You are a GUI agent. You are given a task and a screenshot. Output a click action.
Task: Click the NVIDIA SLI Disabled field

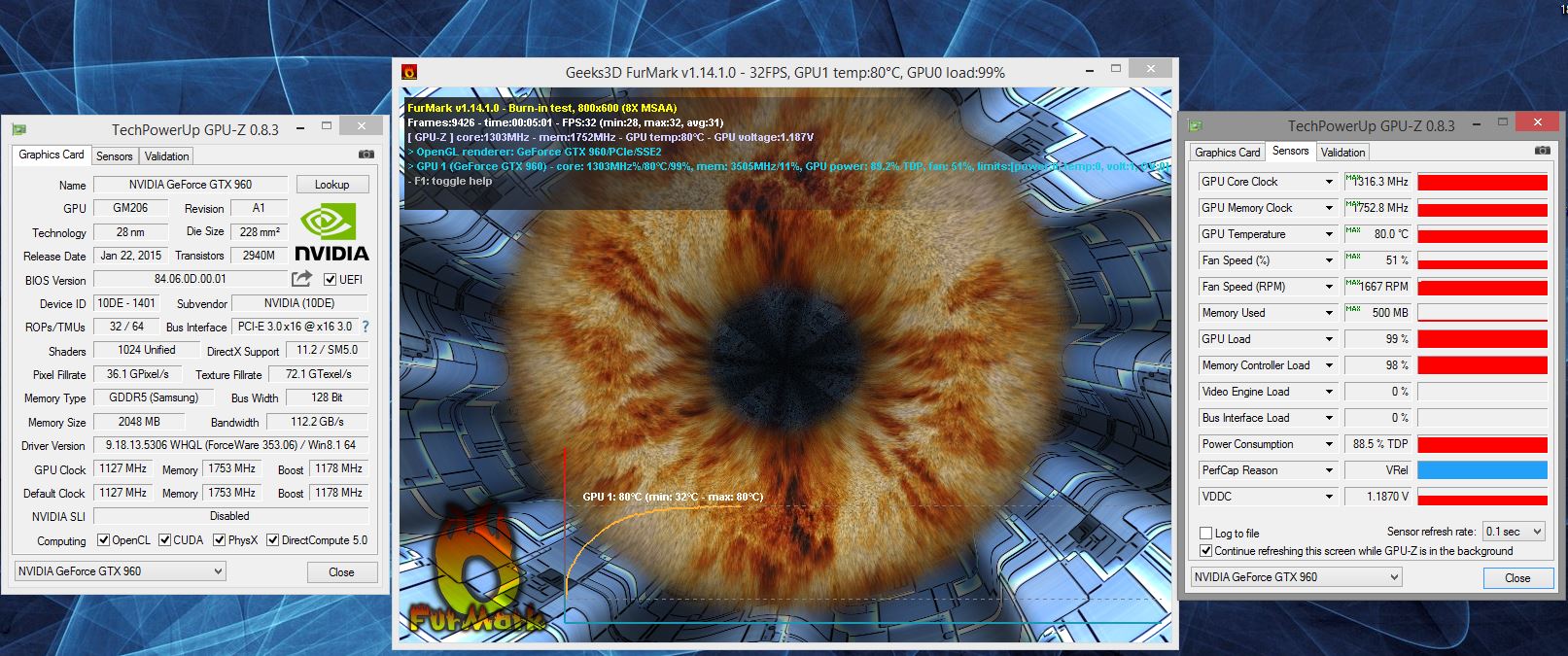[x=231, y=516]
